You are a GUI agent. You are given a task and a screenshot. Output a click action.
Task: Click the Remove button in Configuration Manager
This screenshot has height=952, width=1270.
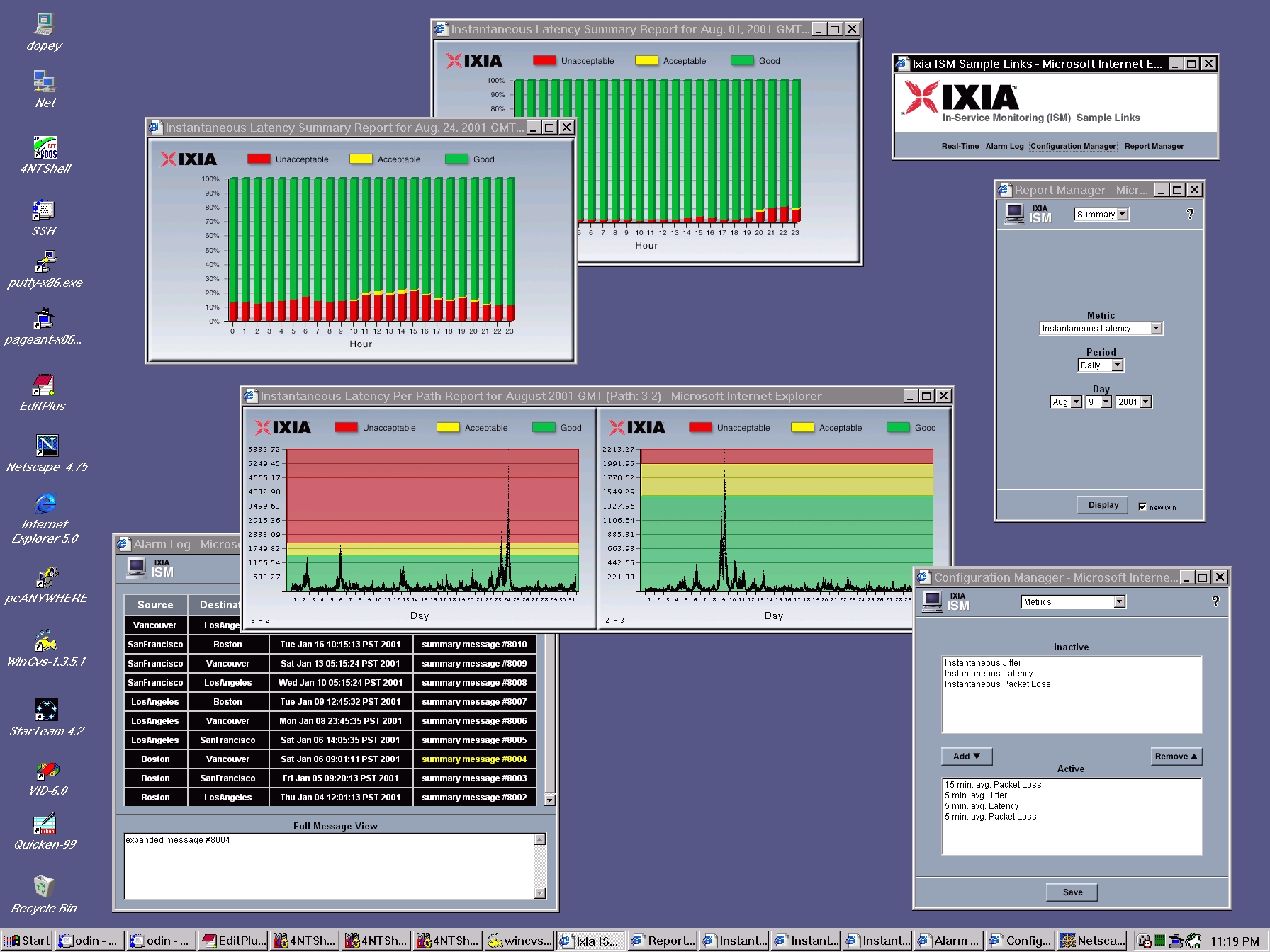(x=1176, y=756)
